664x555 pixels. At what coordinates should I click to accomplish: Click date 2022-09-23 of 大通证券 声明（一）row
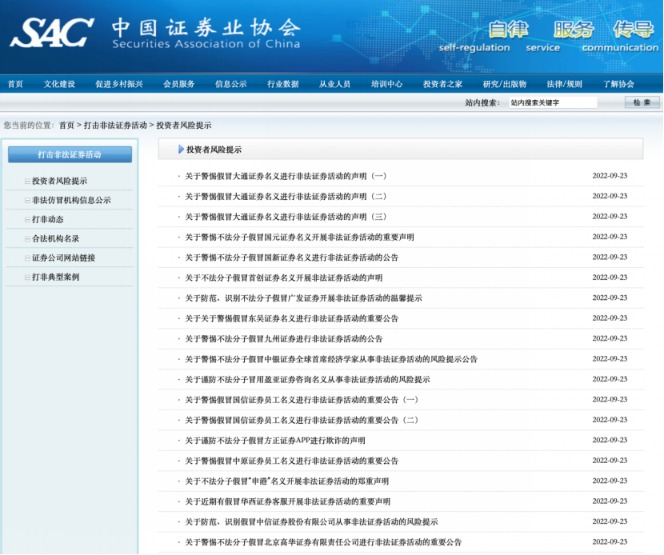[610, 176]
